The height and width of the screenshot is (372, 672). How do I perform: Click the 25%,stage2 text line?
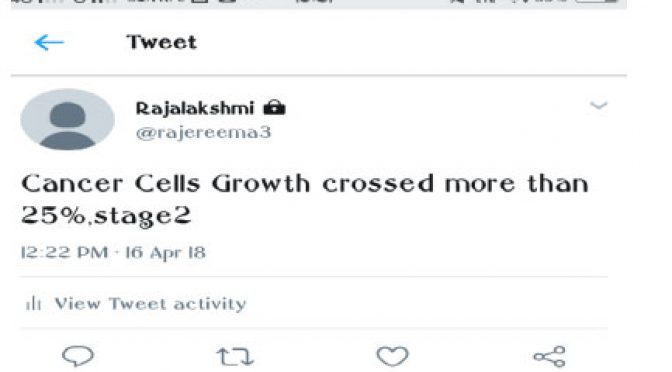[x=106, y=216]
